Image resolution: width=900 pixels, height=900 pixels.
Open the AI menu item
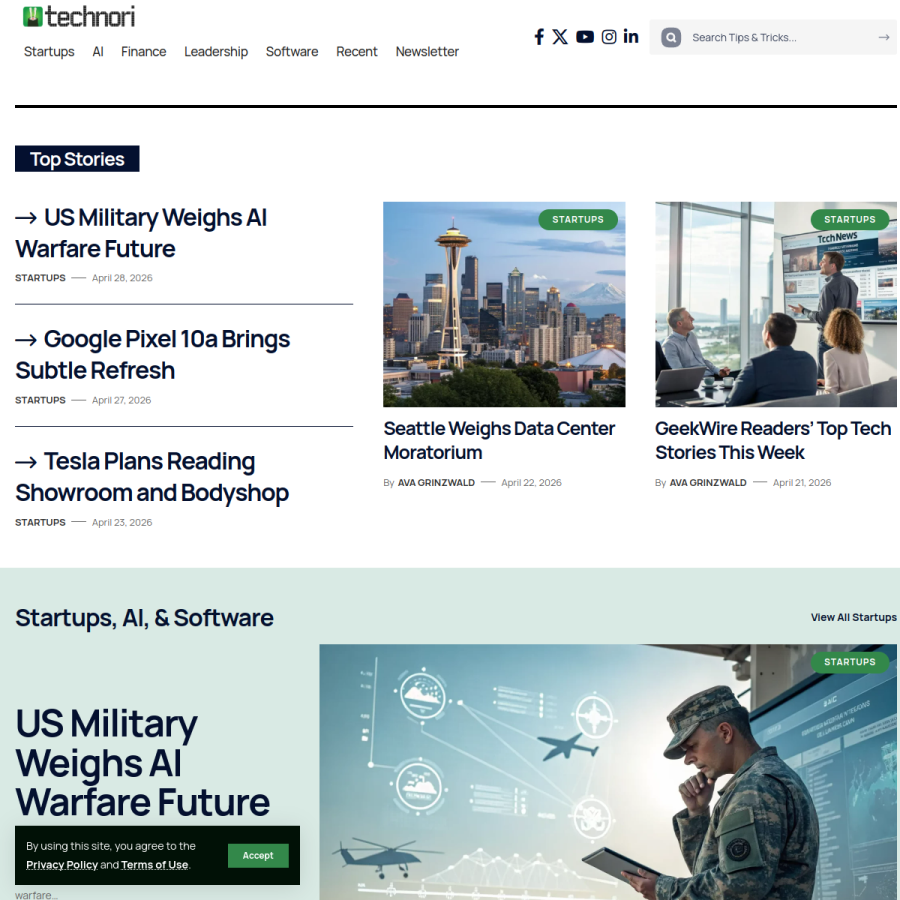(x=98, y=52)
